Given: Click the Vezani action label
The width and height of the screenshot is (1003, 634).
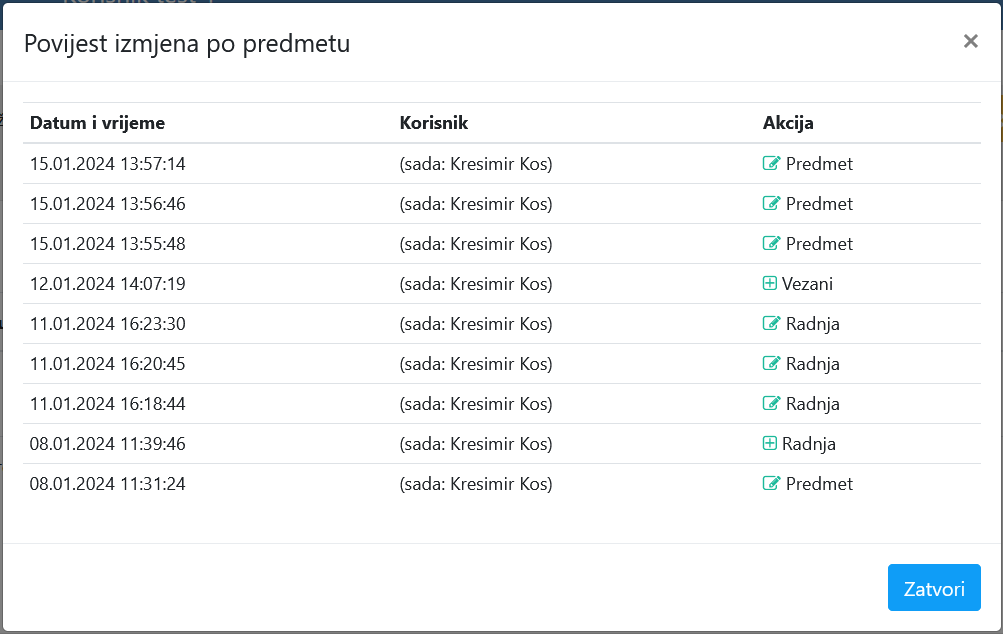Looking at the screenshot, I should [807, 284].
